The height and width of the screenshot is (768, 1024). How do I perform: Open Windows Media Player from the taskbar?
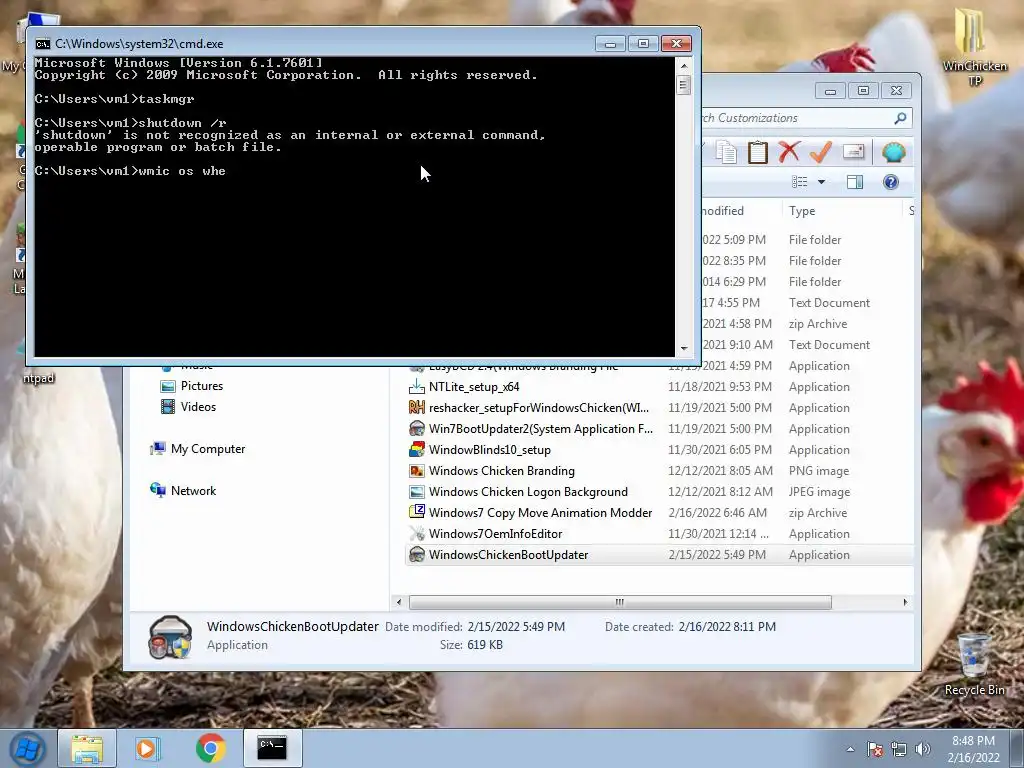pos(147,748)
